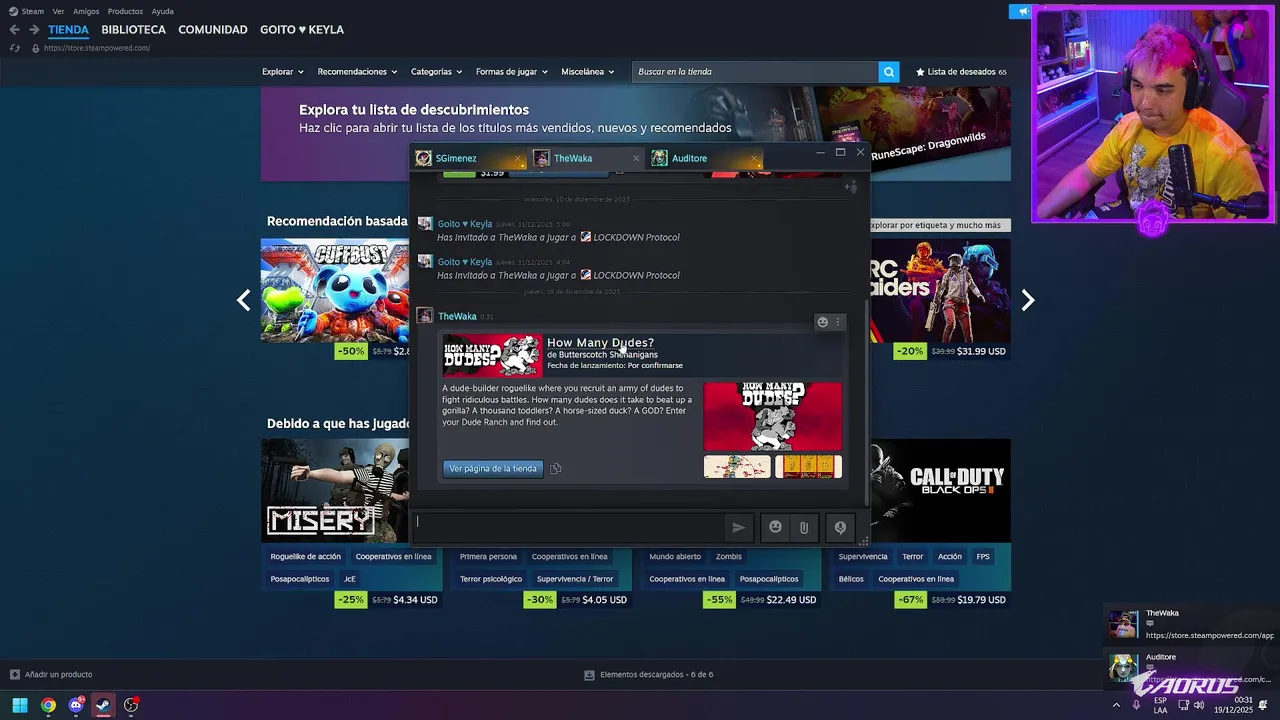Open Windows Start menu
The width and height of the screenshot is (1280, 720).
click(19, 705)
